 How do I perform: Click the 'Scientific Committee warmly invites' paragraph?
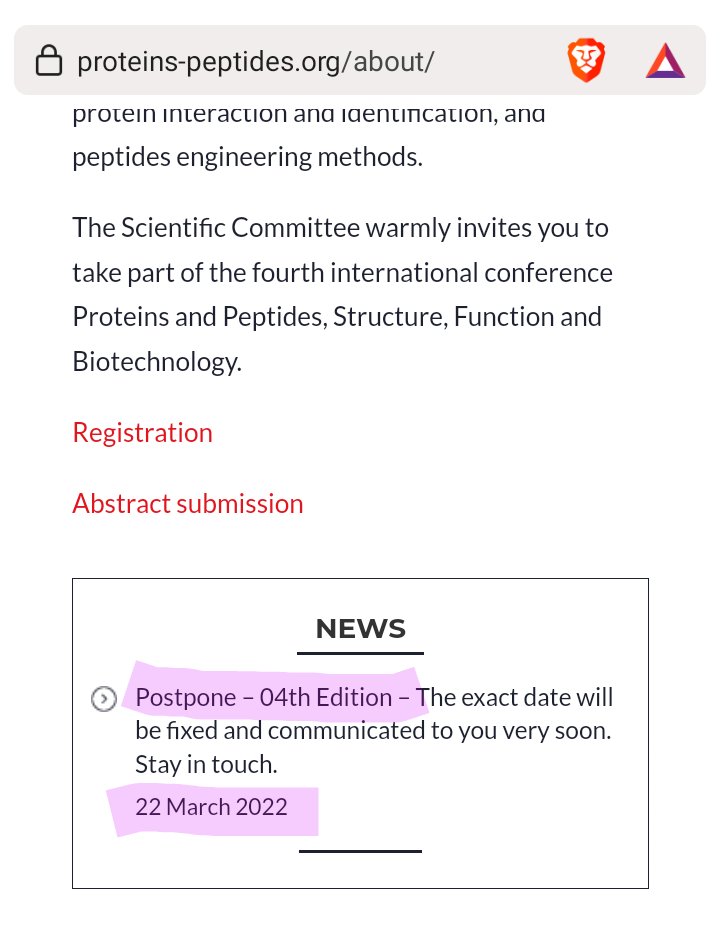coord(340,228)
